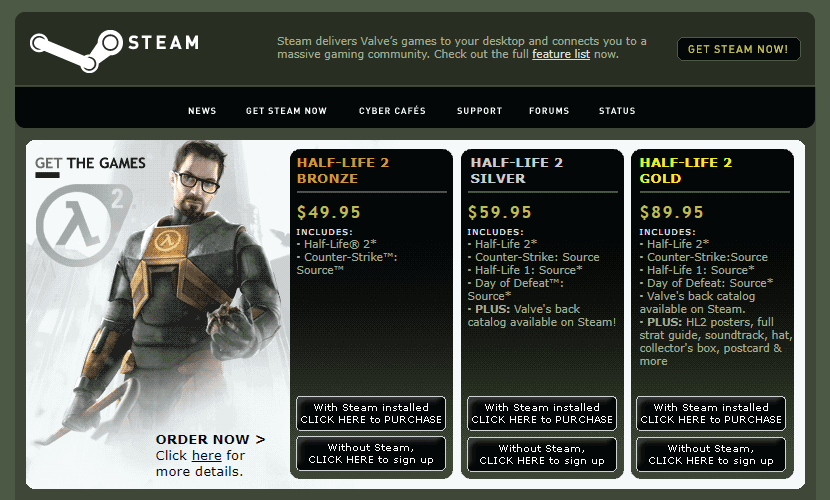Click the 'here' link under ORDER NOW
This screenshot has width=830, height=500.
tap(206, 456)
